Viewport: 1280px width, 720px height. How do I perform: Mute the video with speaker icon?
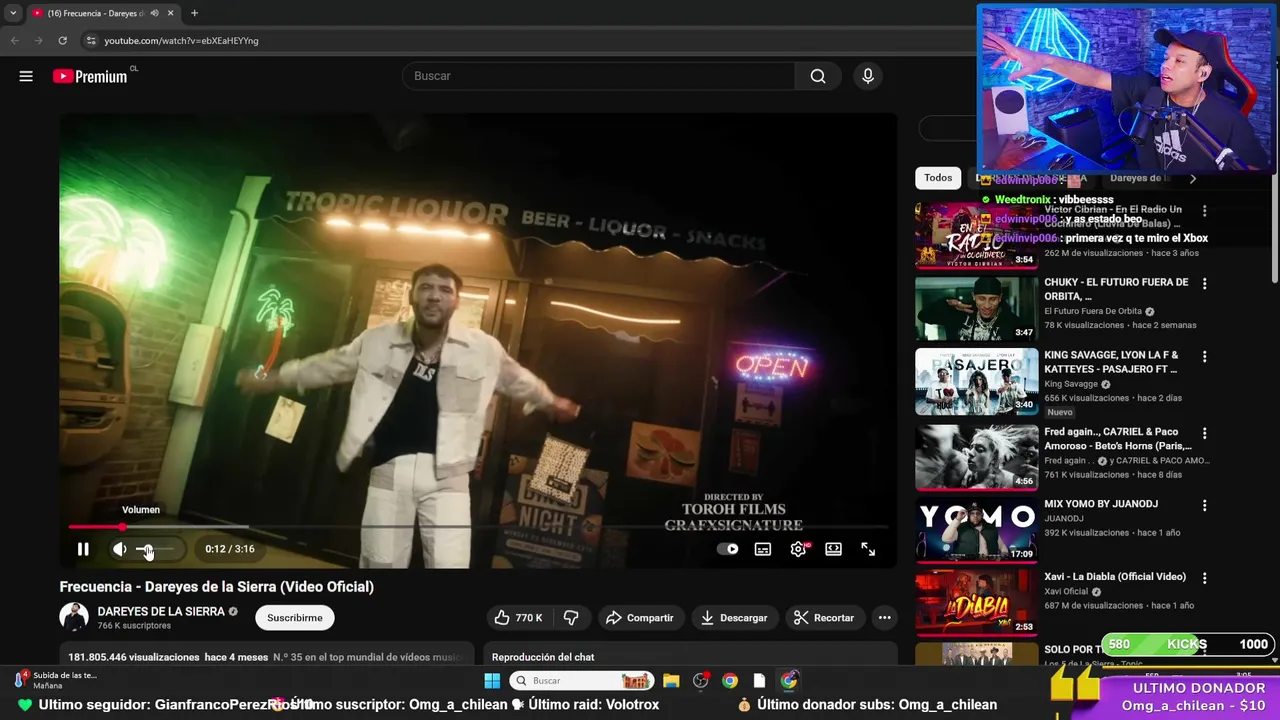click(119, 549)
